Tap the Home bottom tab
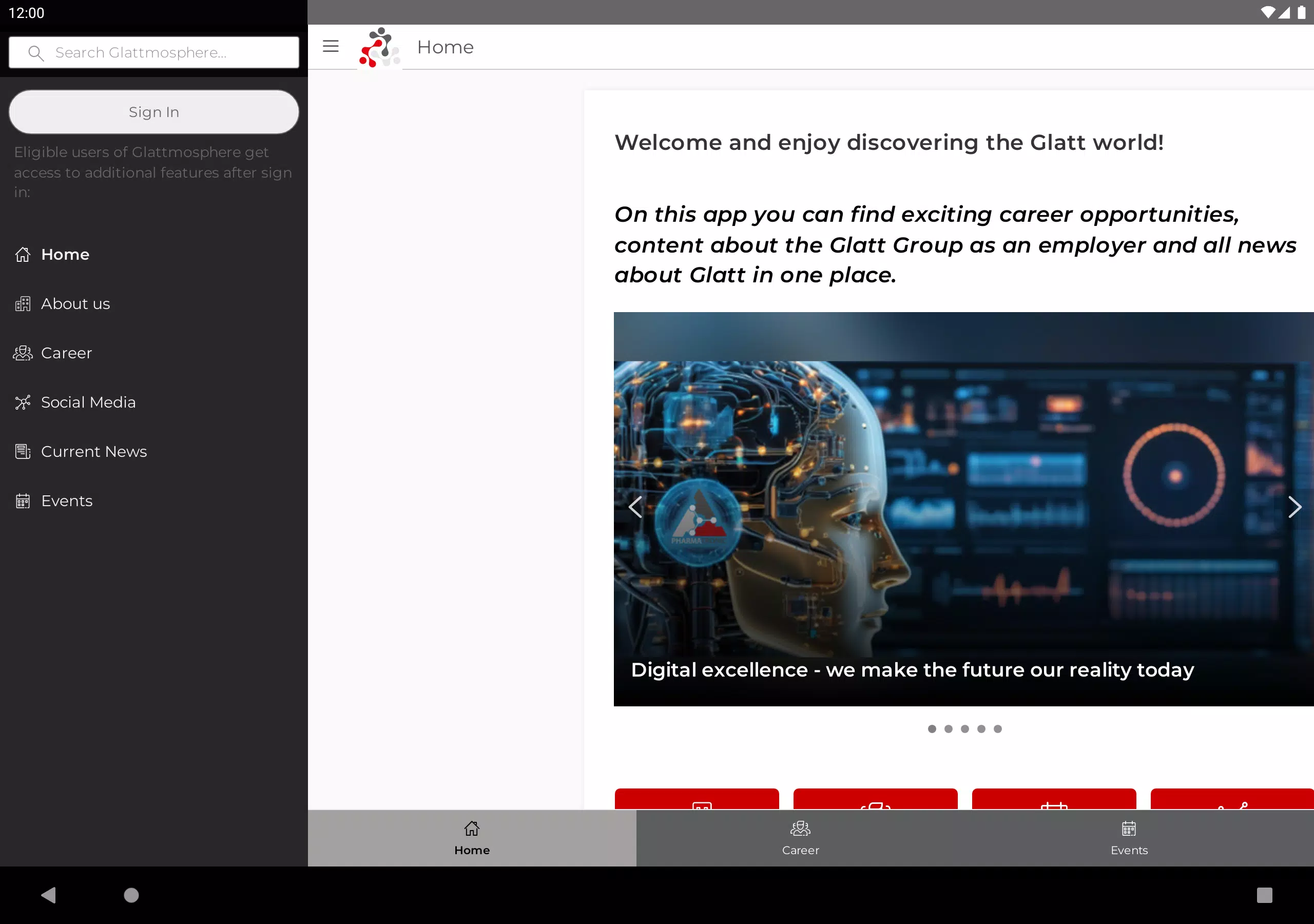The height and width of the screenshot is (924, 1314). pyautogui.click(x=472, y=838)
